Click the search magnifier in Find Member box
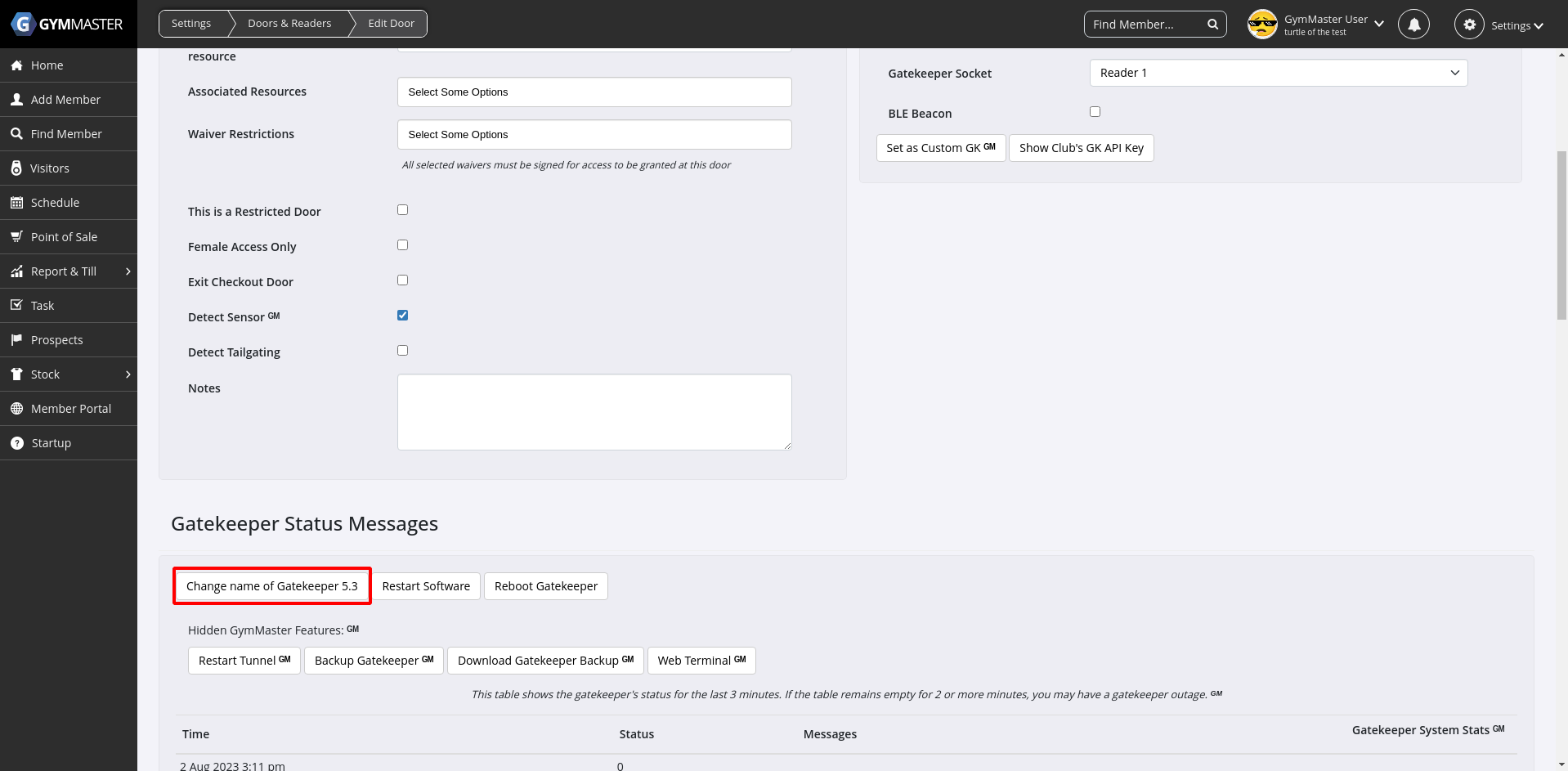This screenshot has height=771, width=1568. [x=1213, y=25]
